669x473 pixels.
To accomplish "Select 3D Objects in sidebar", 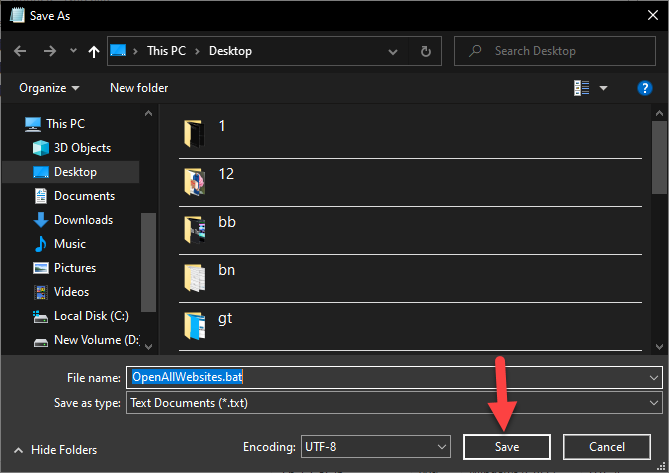I will tap(83, 148).
